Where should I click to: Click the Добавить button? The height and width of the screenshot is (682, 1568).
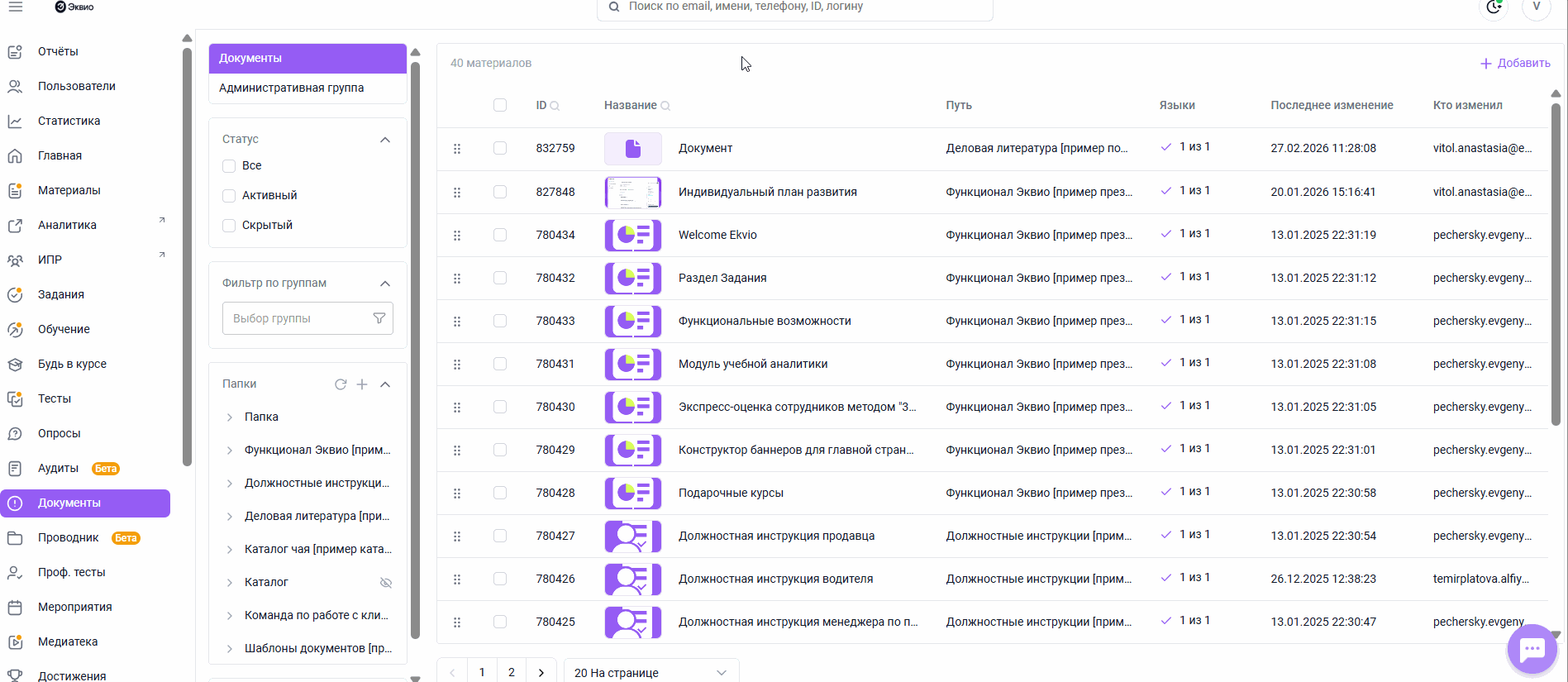click(1514, 64)
